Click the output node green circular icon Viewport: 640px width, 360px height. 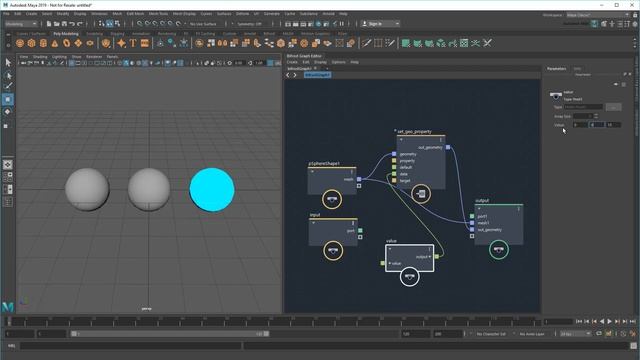click(499, 249)
